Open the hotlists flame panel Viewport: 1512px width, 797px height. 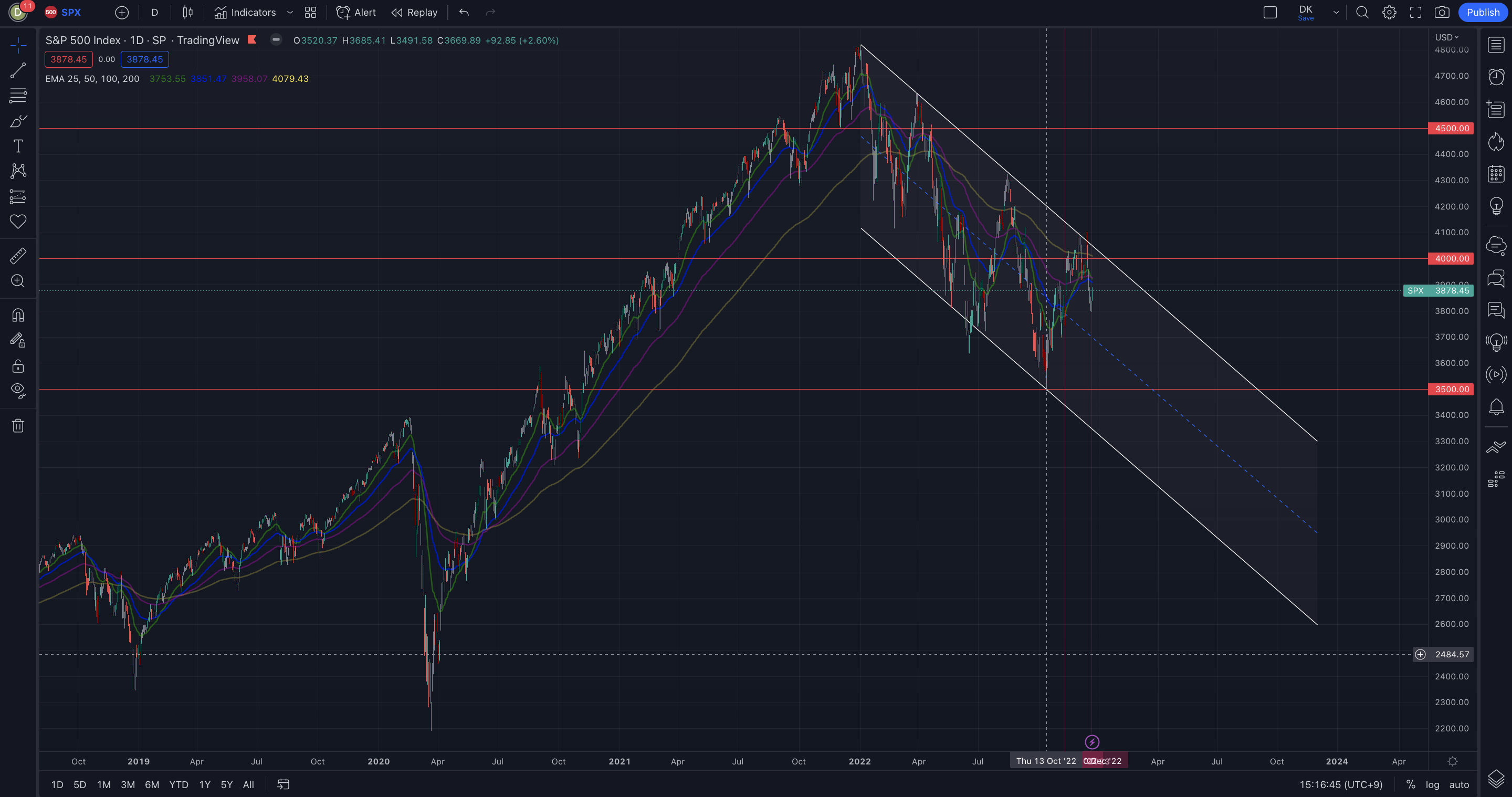1496,141
